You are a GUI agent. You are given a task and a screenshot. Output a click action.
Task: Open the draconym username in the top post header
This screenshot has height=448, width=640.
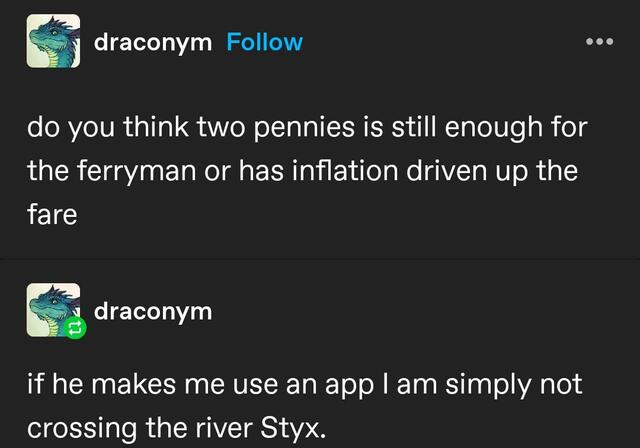pos(152,42)
